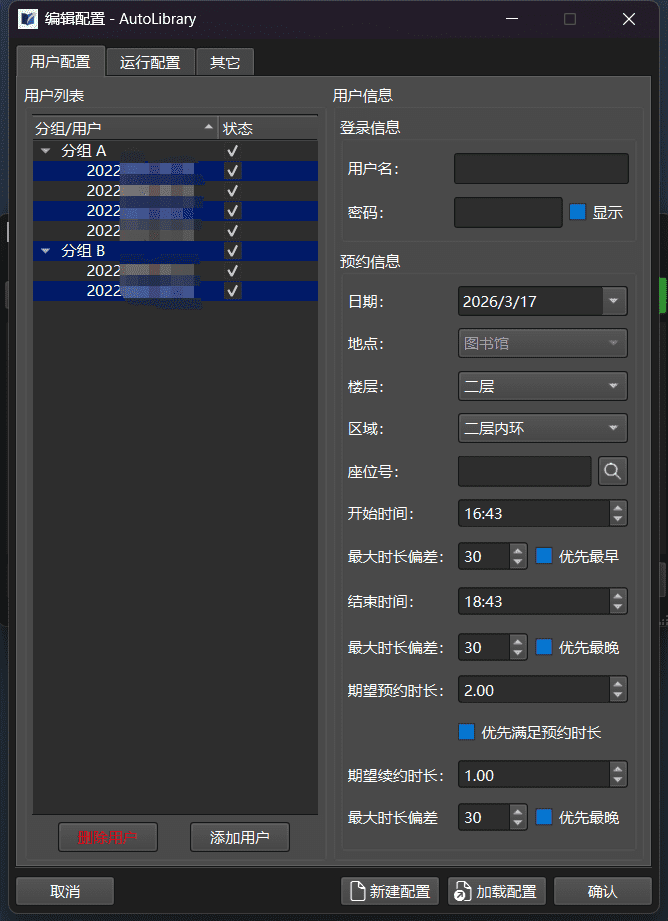
Task: Select the first user under 分组 B
Action: (175, 271)
